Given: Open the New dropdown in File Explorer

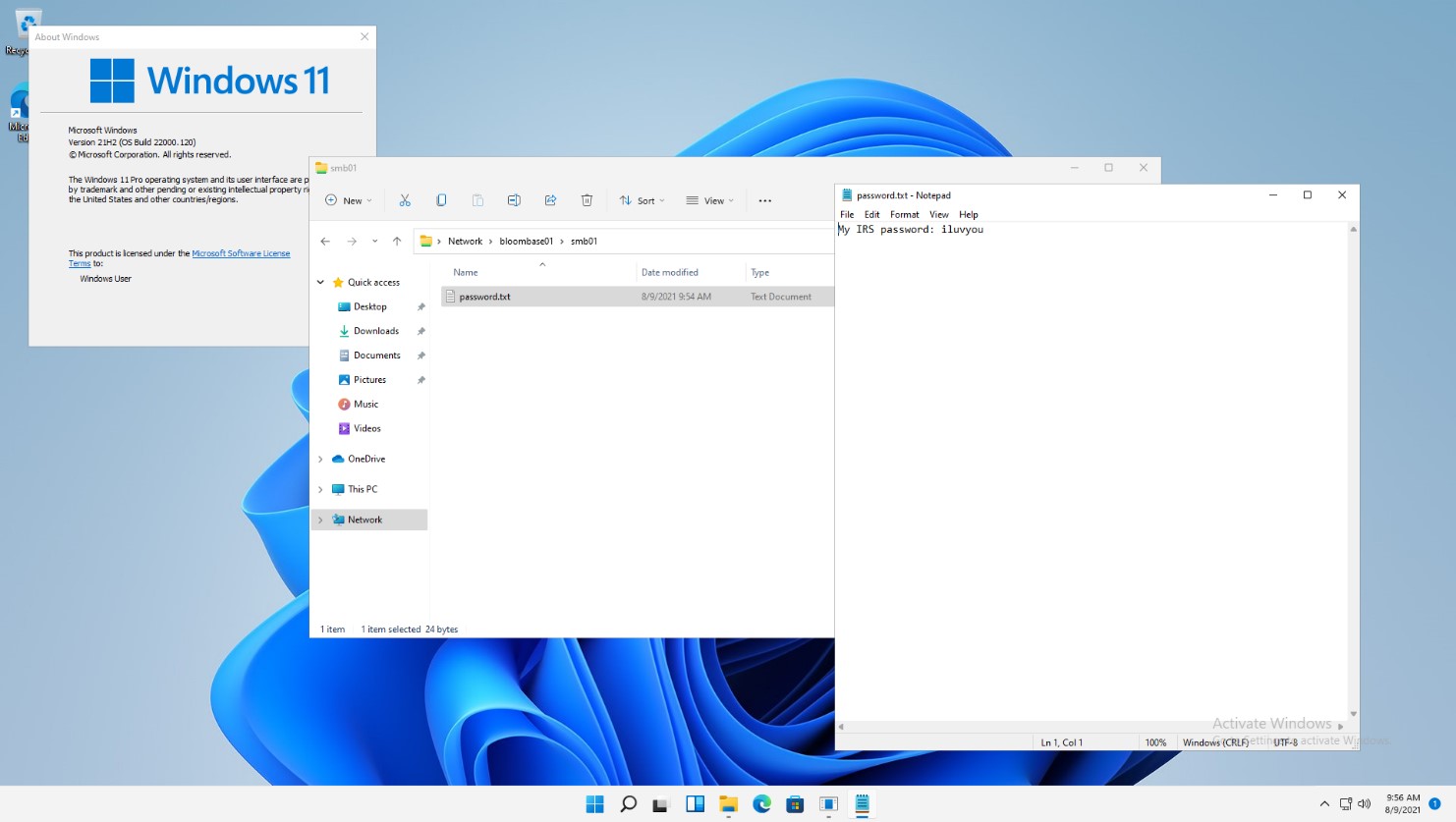Looking at the screenshot, I should (x=349, y=200).
